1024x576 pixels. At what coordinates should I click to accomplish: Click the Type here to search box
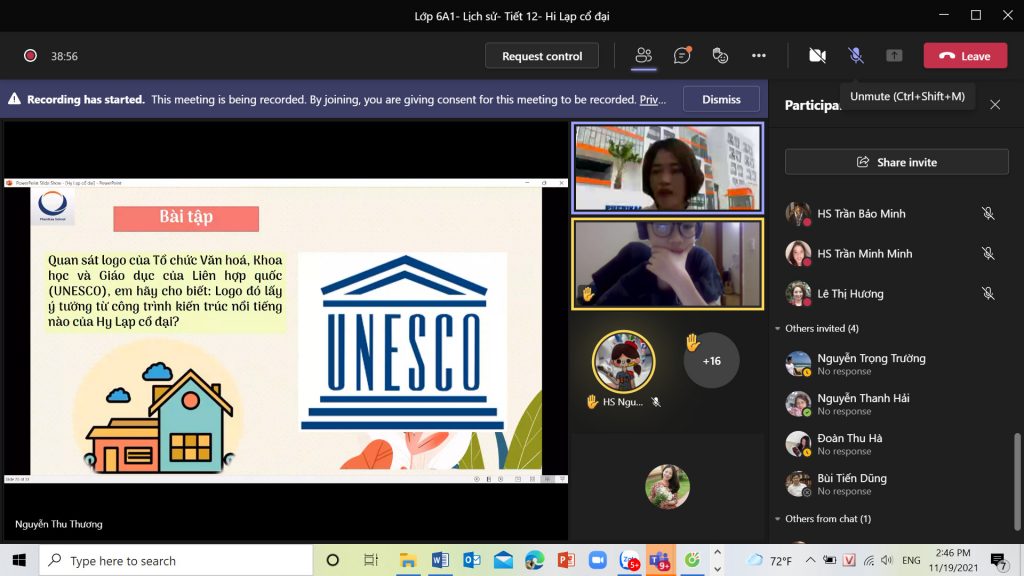pos(176,560)
